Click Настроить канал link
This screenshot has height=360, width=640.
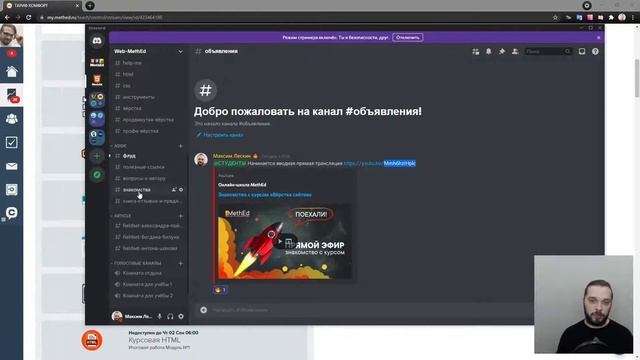[x=220, y=135]
